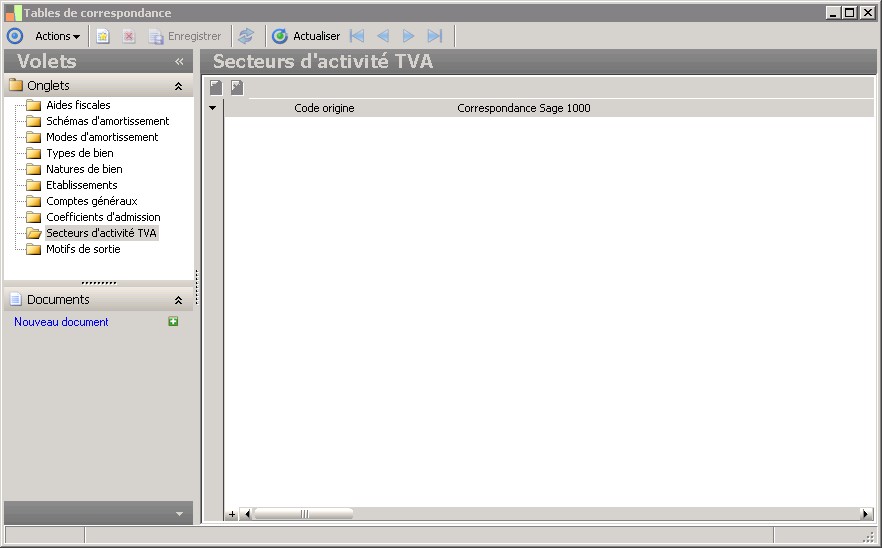Select Etablissements folder
This screenshot has width=882, height=548.
pyautogui.click(x=82, y=185)
